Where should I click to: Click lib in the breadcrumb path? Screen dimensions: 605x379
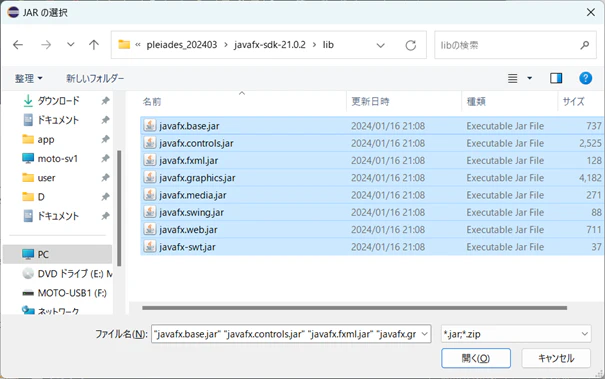tap(328, 45)
